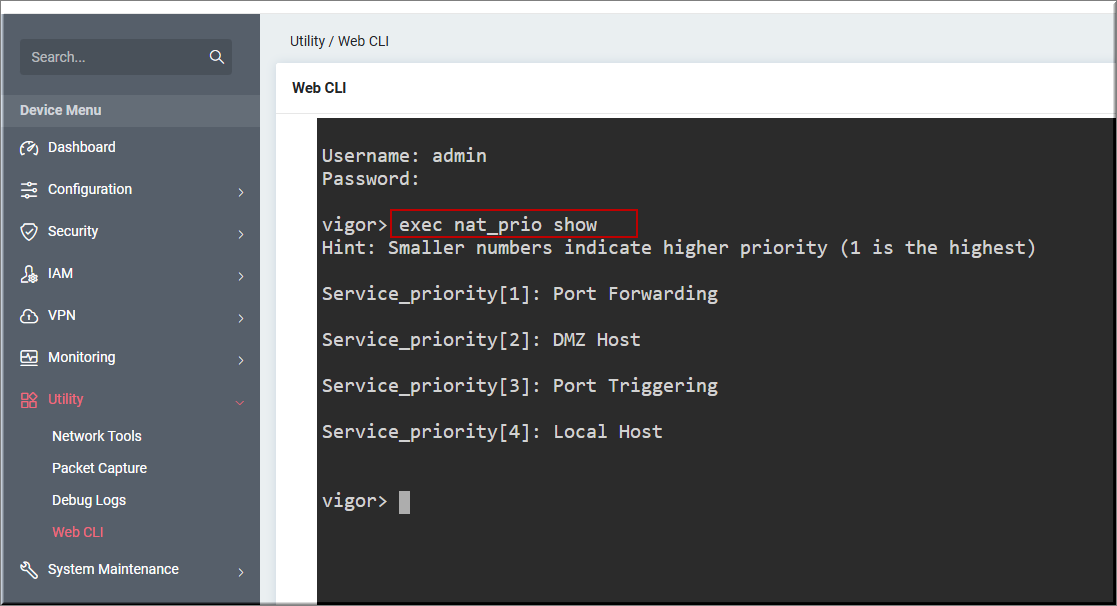
Task: Expand the System Maintenance chevron
Action: pyautogui.click(x=241, y=572)
